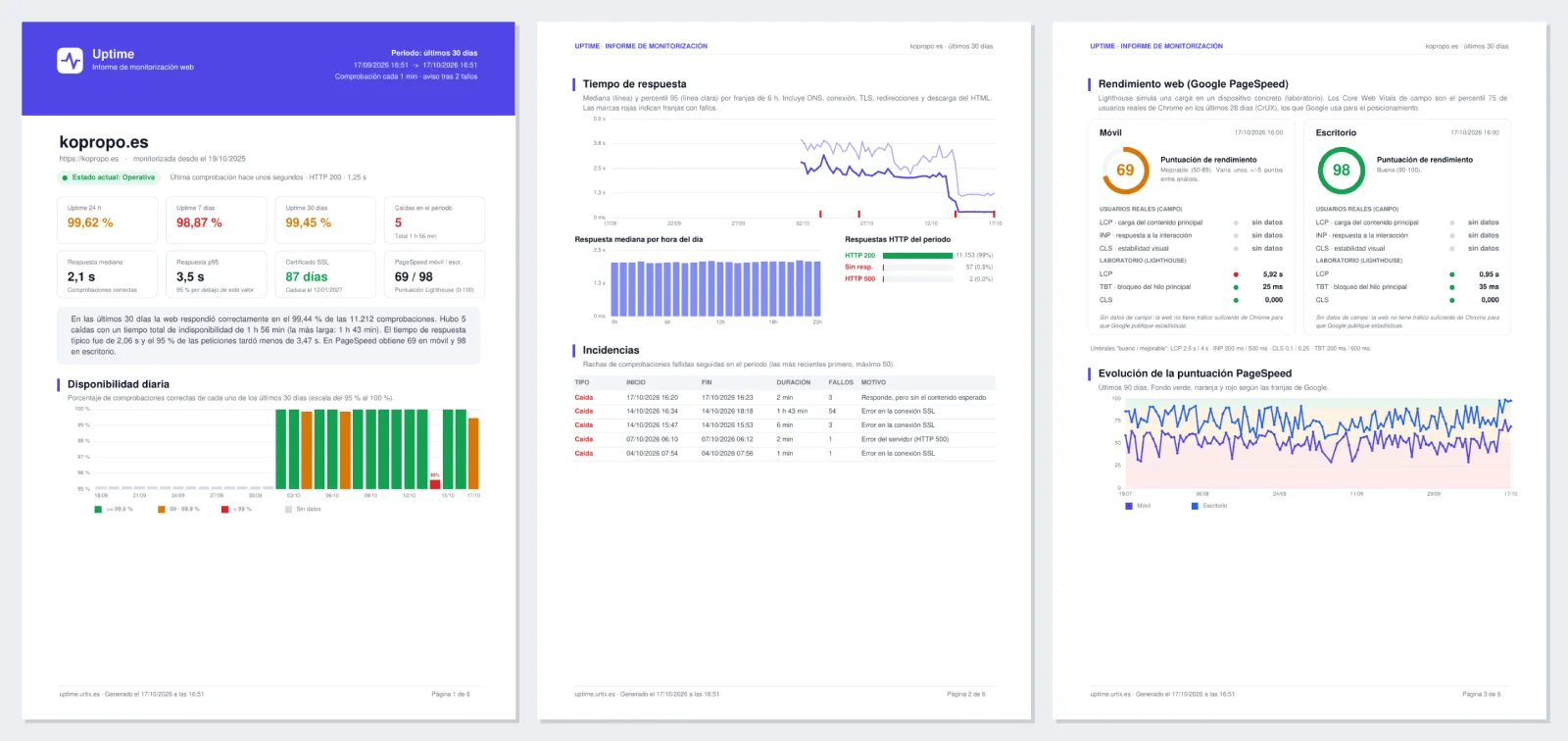Click the Escritorio LCP 0,95 s value
The image size is (1568, 741).
pos(1490,274)
